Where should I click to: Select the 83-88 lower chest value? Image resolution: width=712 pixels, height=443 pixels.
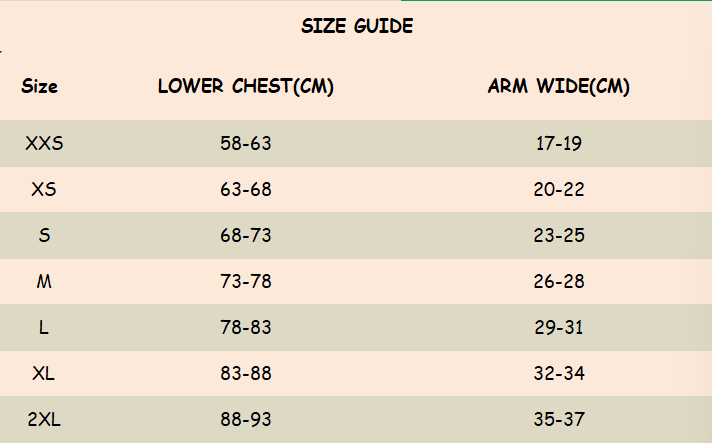pos(246,373)
